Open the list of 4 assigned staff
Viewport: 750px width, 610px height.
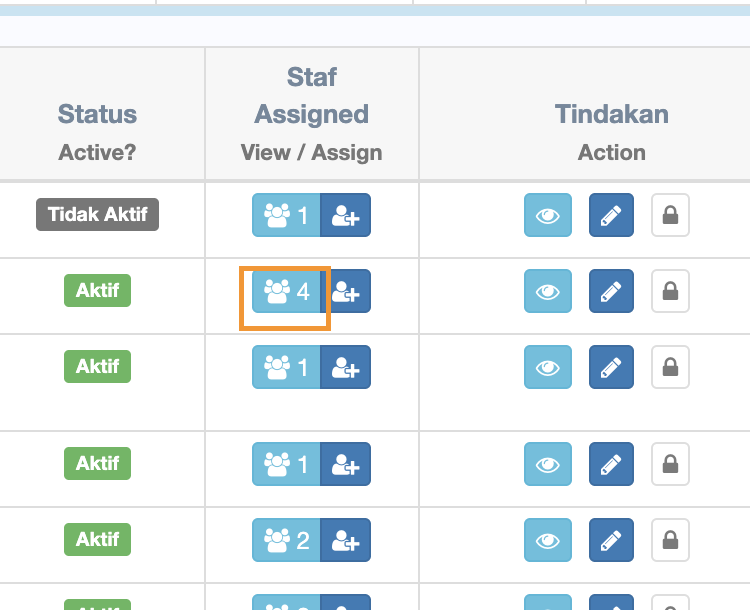(x=286, y=291)
